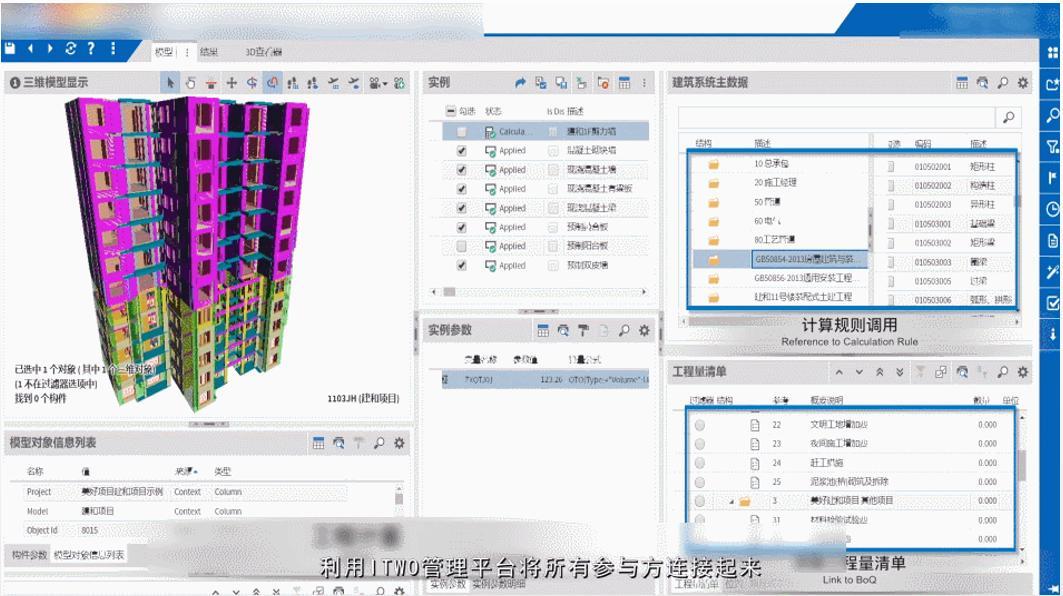Switch to the 结果 tab

click(x=209, y=52)
